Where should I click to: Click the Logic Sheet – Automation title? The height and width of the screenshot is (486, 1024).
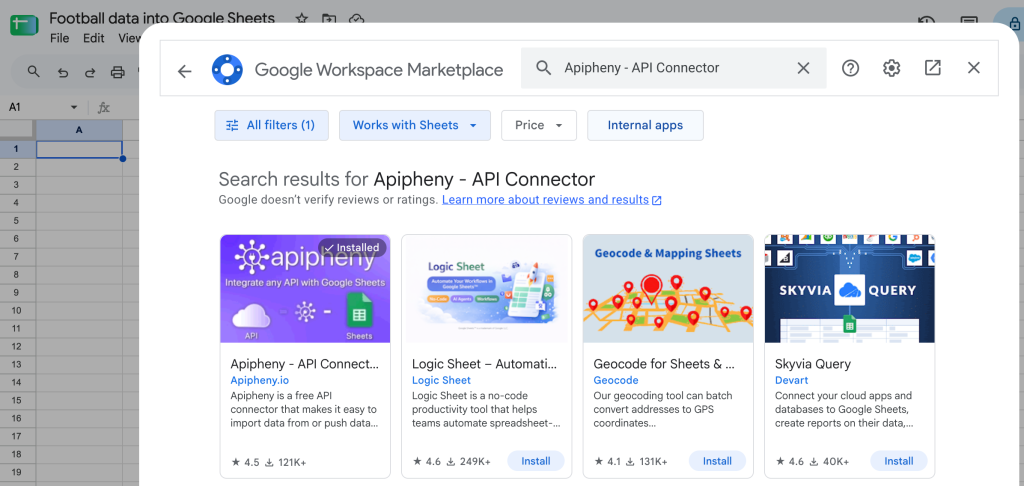(484, 364)
